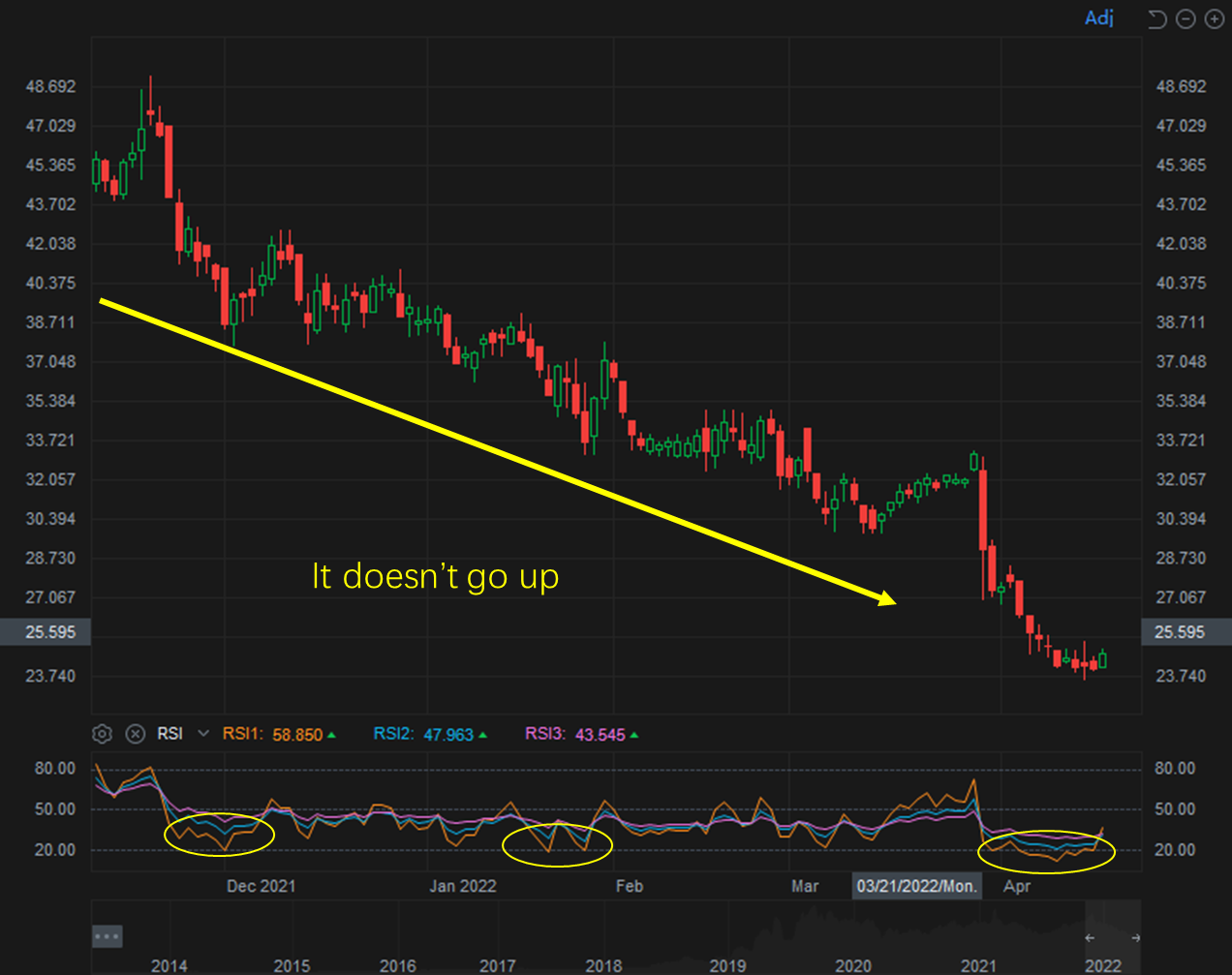Zoom out the chart with minus icon
1232x975 pixels.
tap(1185, 19)
